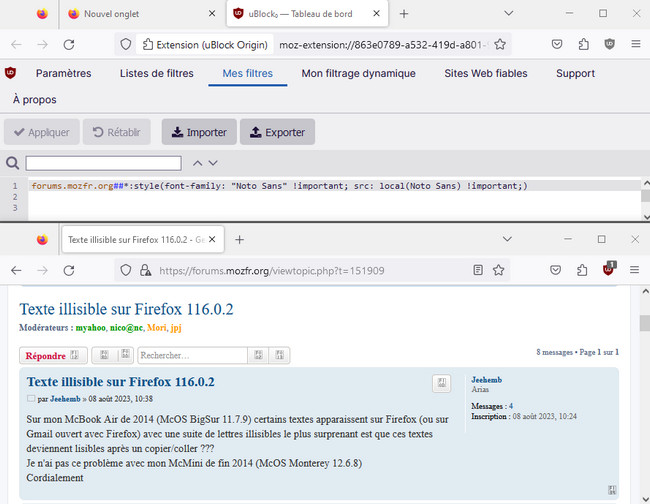The image size is (650, 504).
Task: Open Mon filtrage dynamique tab
Action: pos(358,73)
